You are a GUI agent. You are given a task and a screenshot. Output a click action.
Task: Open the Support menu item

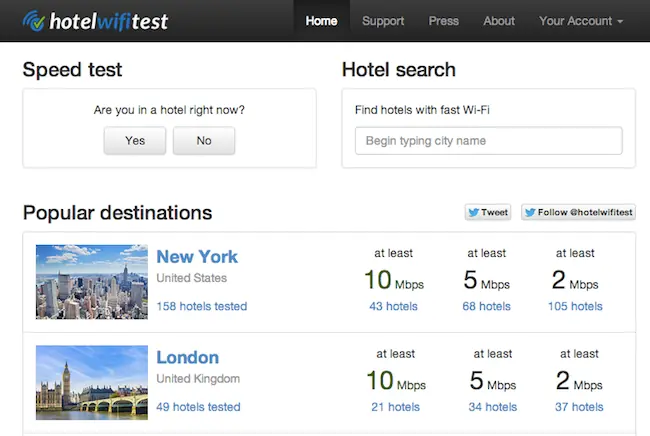(x=383, y=21)
